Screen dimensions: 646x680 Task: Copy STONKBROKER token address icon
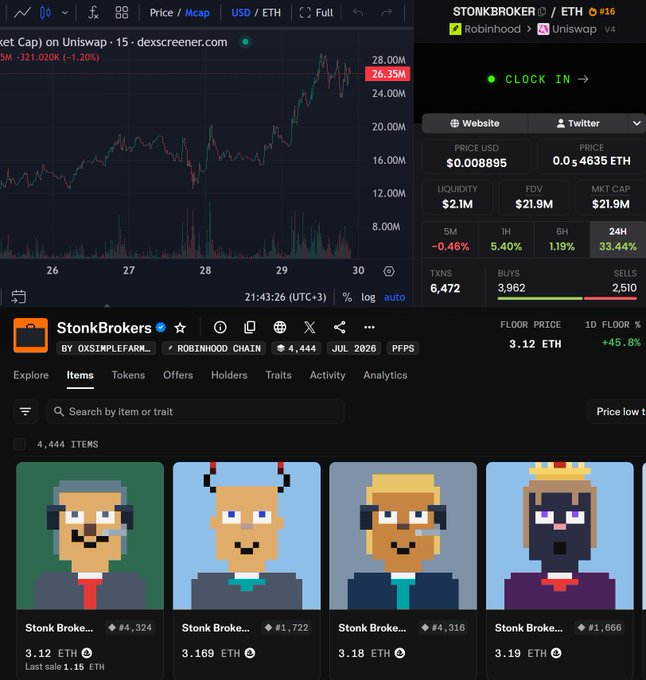[542, 12]
